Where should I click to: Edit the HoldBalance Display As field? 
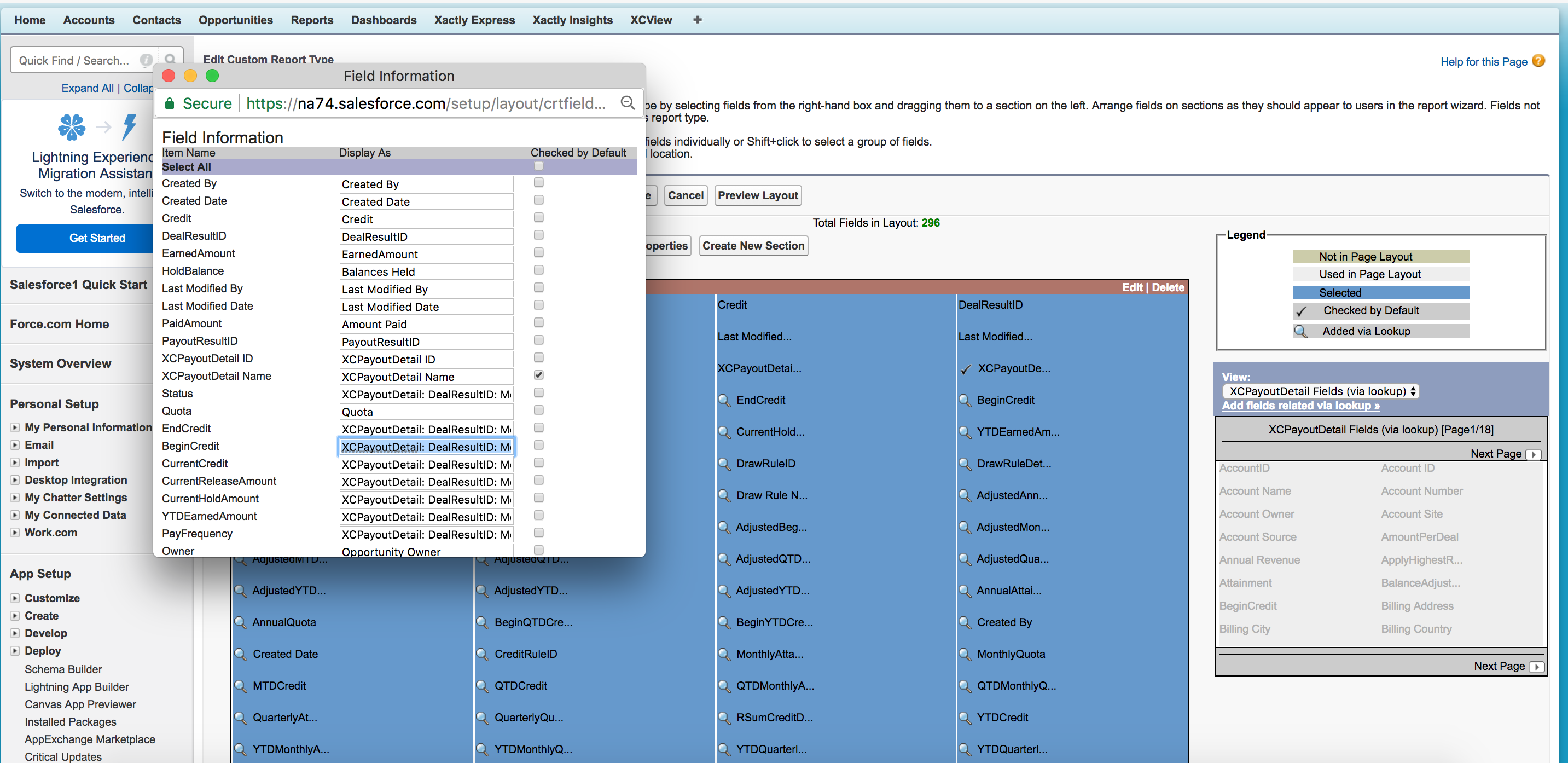(x=426, y=271)
